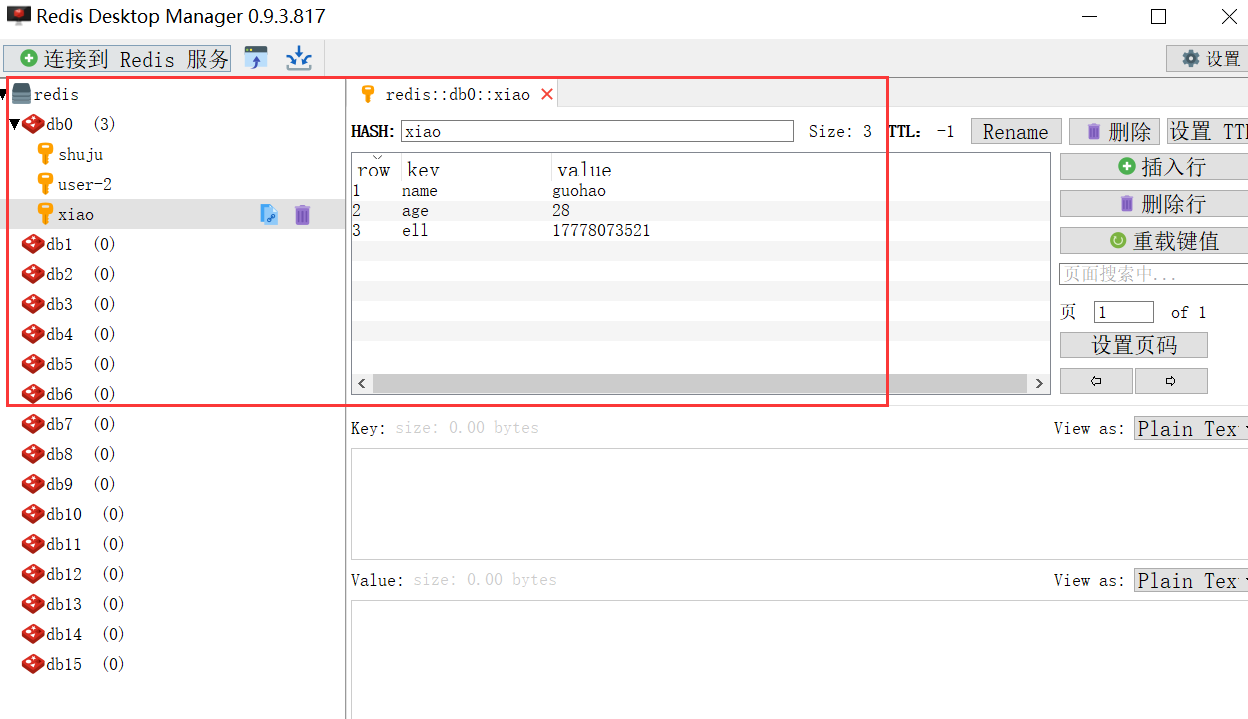
Task: Collapse the redis connection tree
Action: click(4, 94)
